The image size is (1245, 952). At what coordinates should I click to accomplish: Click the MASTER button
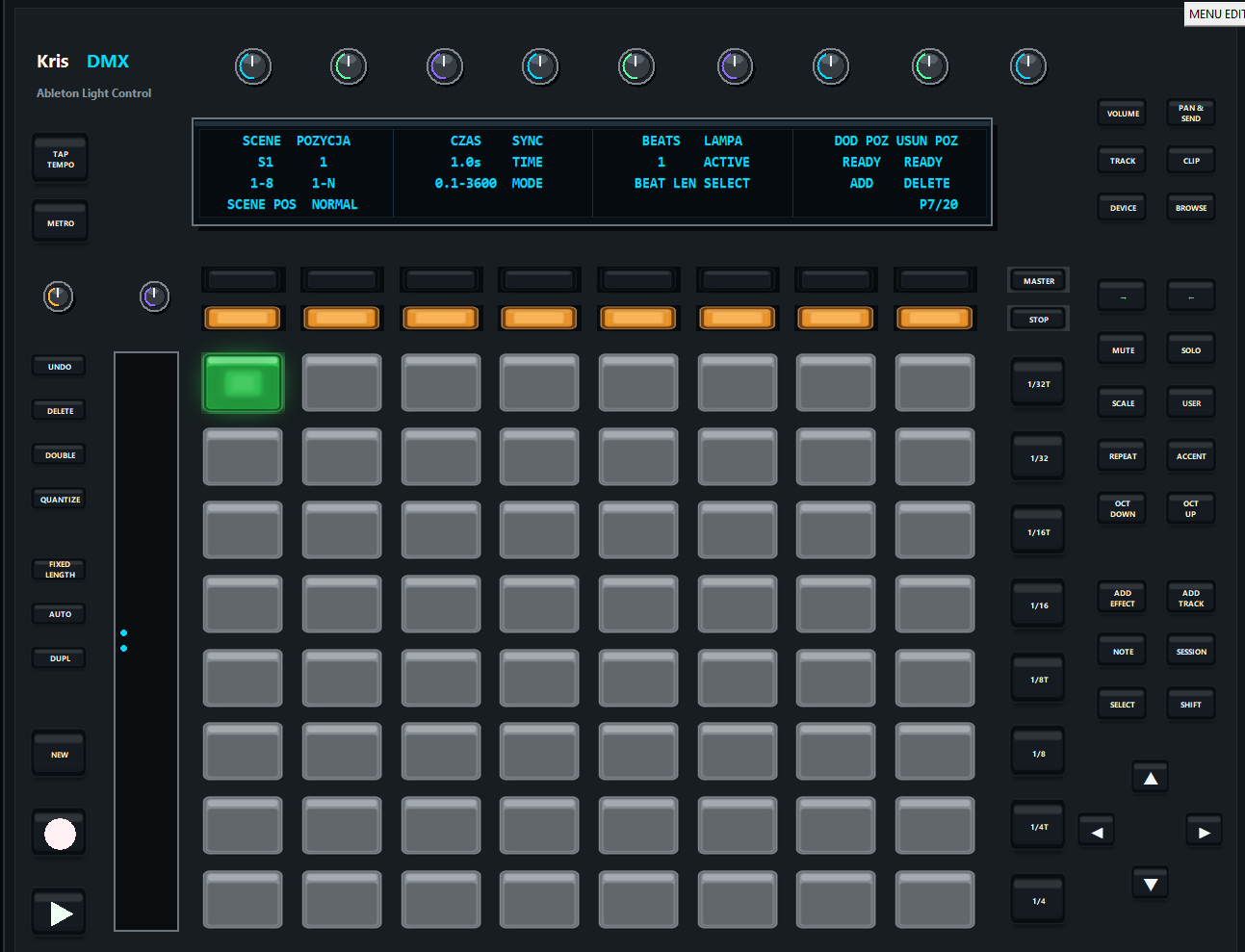coord(1038,280)
